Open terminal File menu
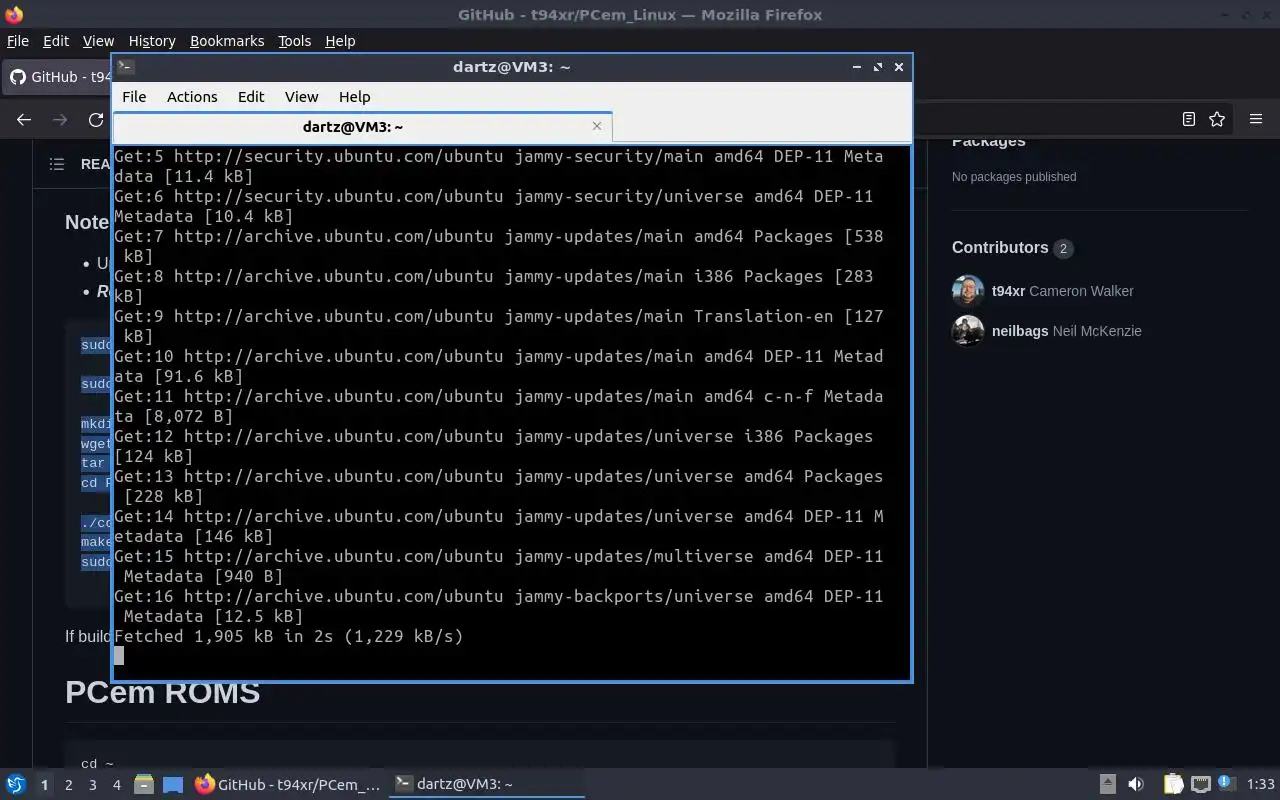The width and height of the screenshot is (1280, 800). pyautogui.click(x=134, y=97)
